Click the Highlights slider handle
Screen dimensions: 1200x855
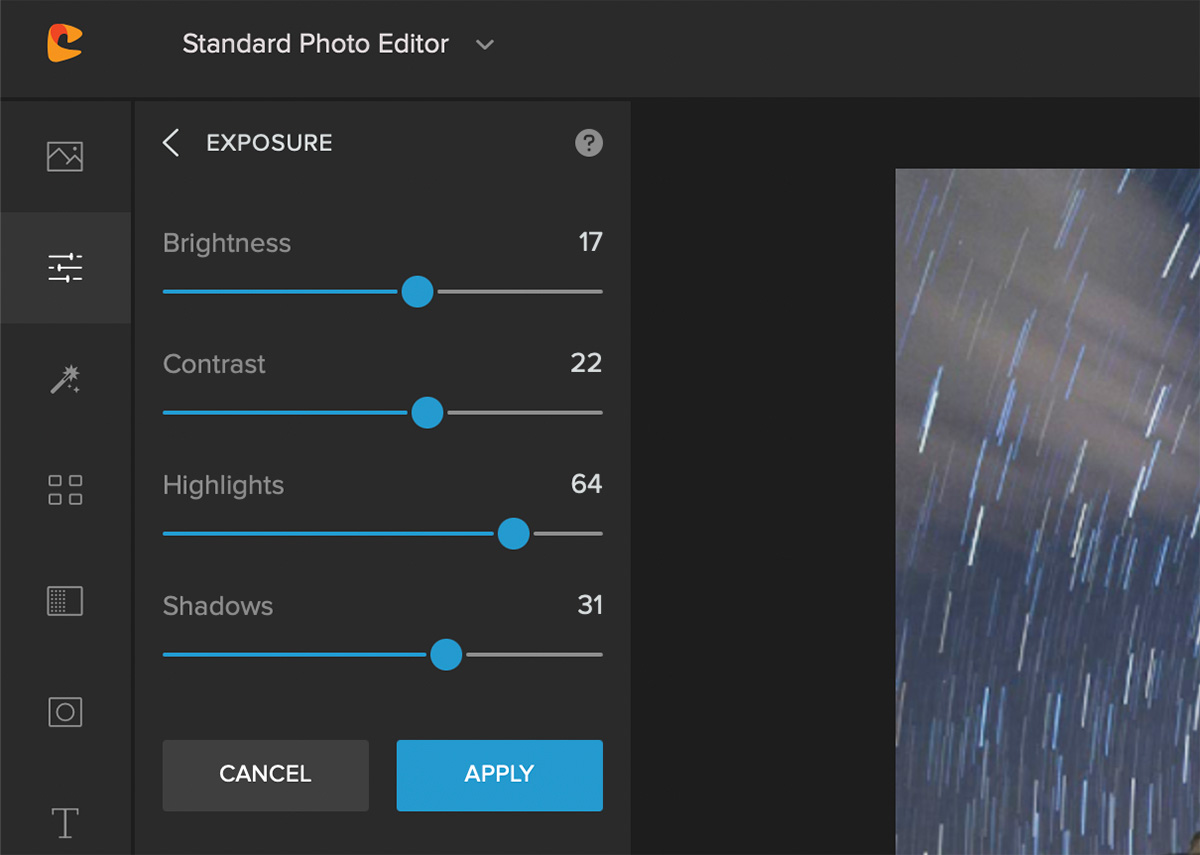coord(513,534)
